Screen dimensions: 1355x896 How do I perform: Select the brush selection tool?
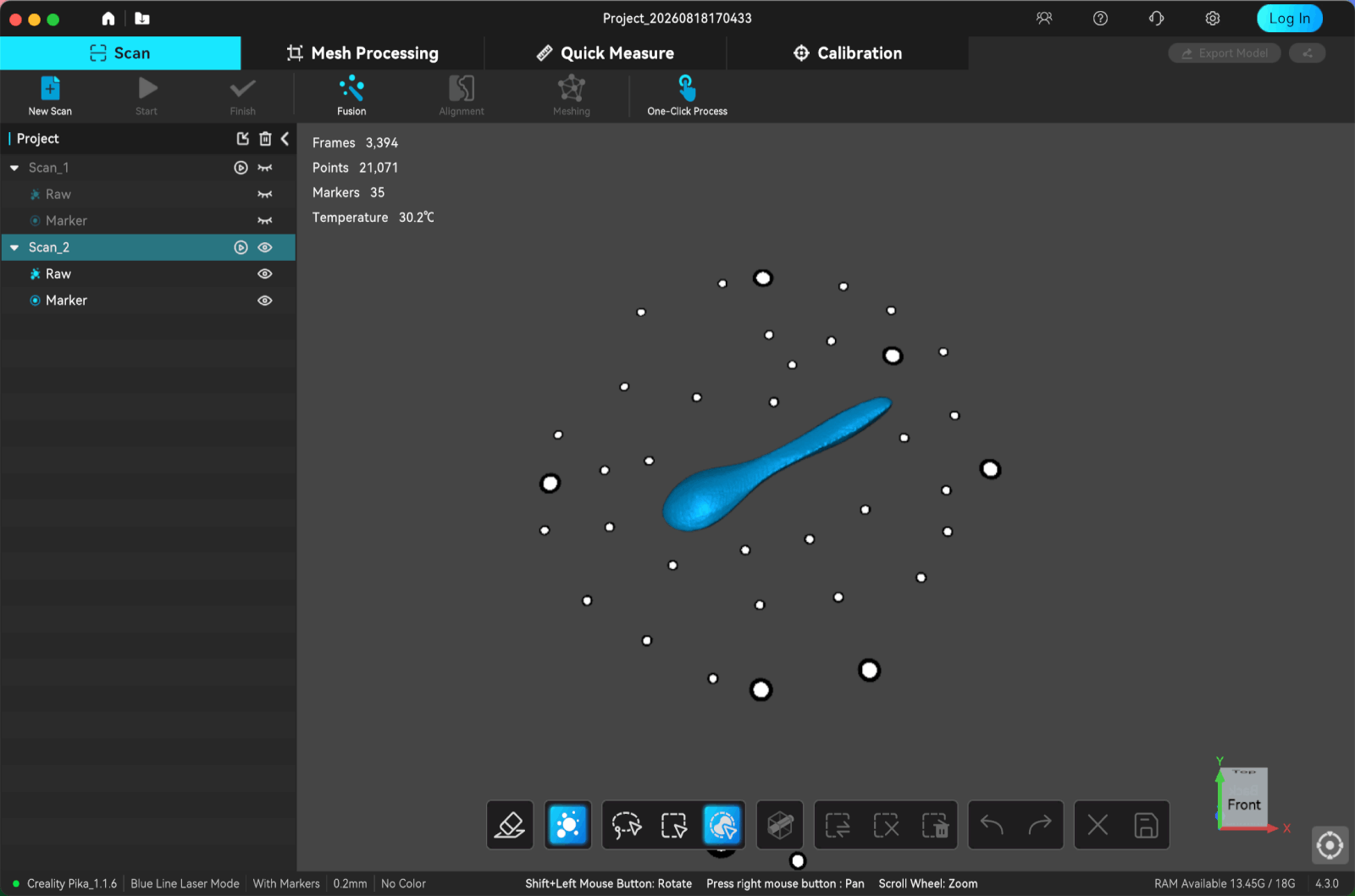click(x=722, y=825)
